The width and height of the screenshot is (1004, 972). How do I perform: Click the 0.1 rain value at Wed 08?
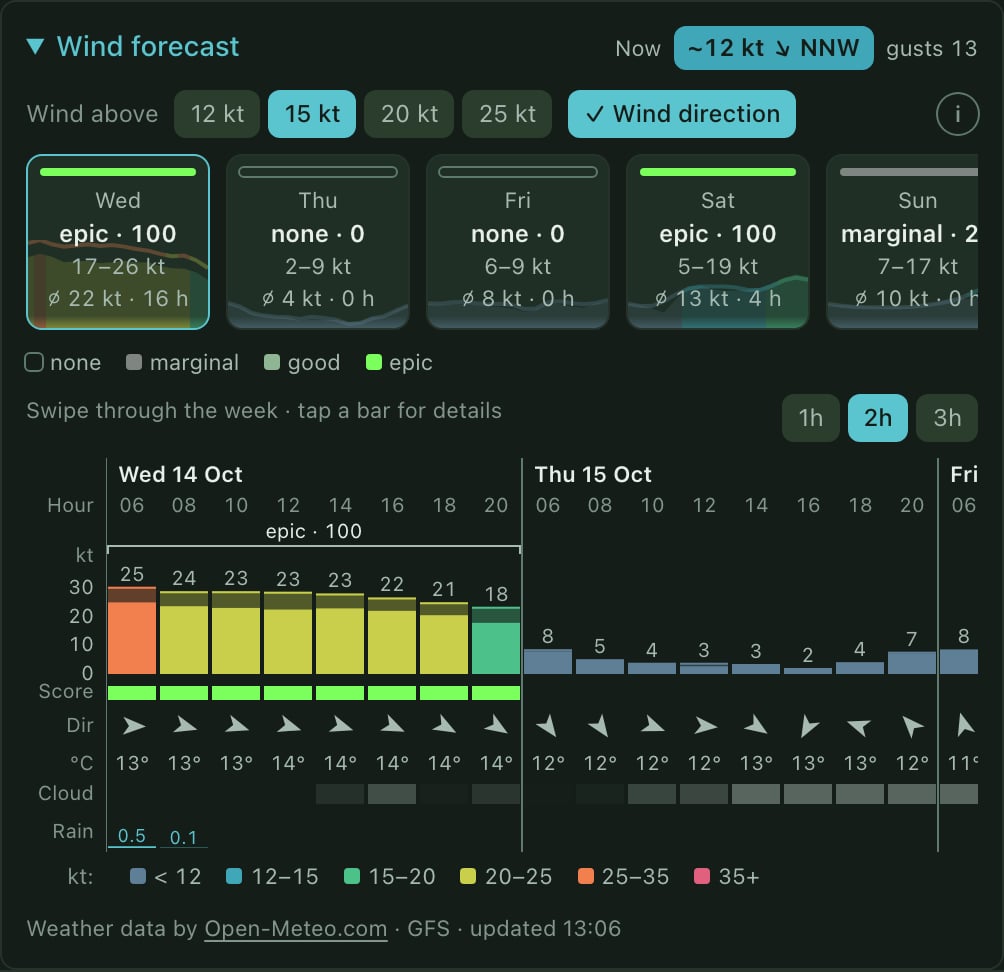184,837
